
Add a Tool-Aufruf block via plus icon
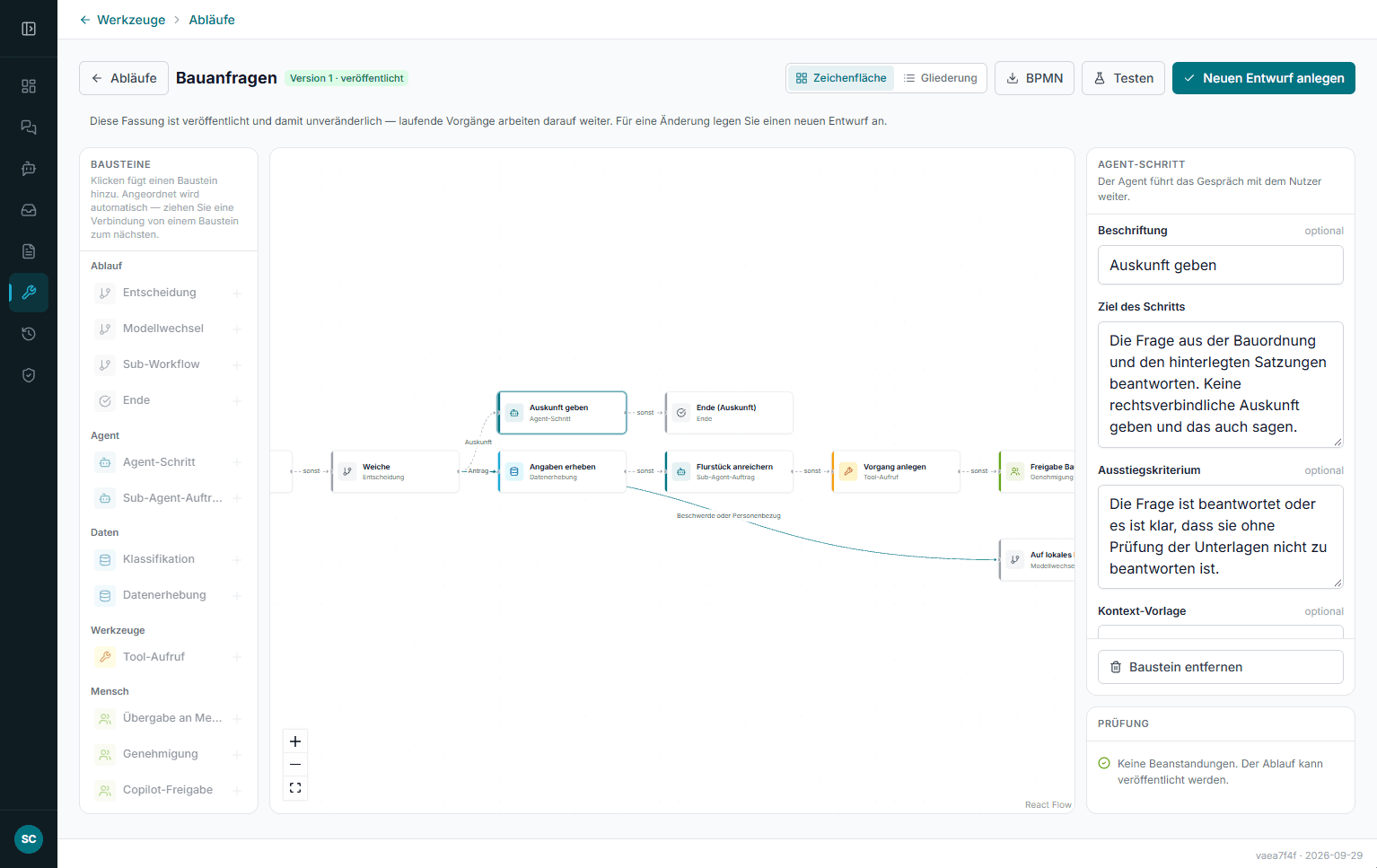237,657
